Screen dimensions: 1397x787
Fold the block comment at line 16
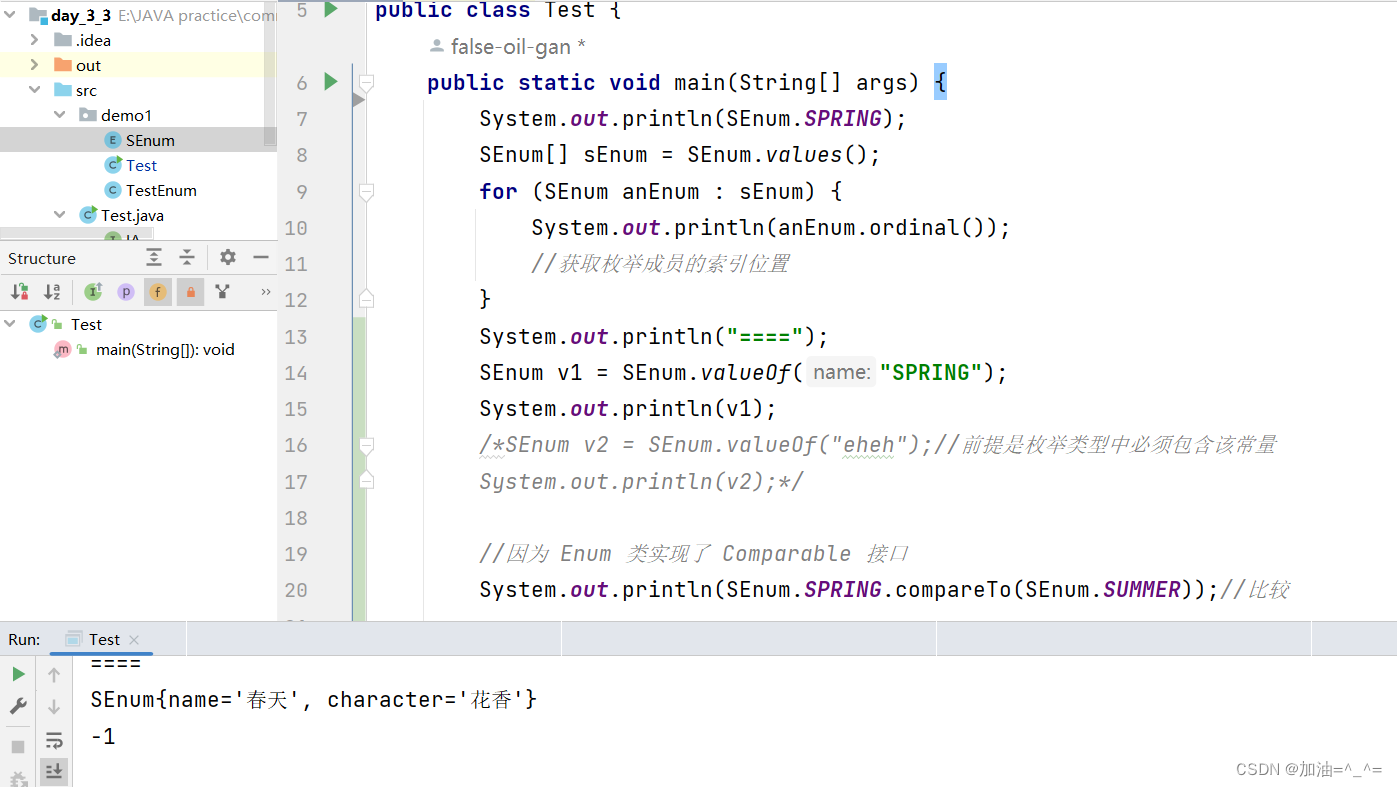click(x=366, y=445)
